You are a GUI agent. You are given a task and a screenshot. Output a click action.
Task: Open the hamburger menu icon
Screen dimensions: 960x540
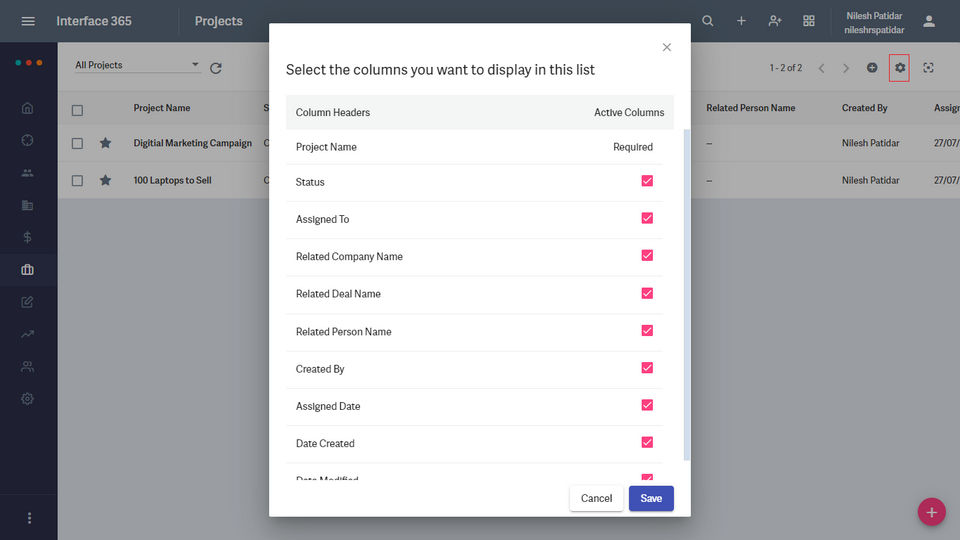click(28, 21)
